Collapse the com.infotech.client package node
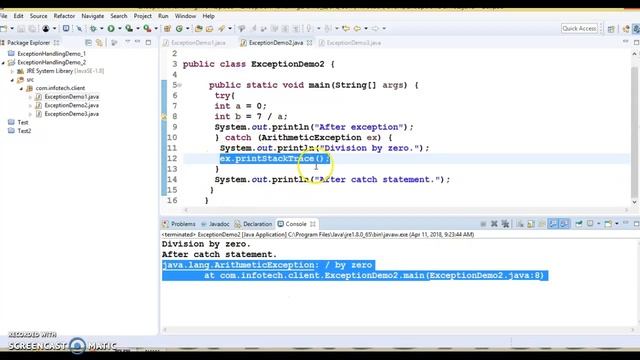The height and width of the screenshot is (360, 640). coord(21,88)
